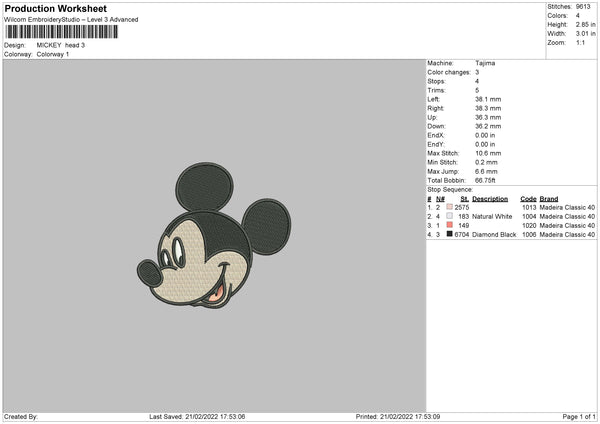Screen dimensions: 600x424
Task: Click the Height value 2.85 in
Action: click(585, 24)
